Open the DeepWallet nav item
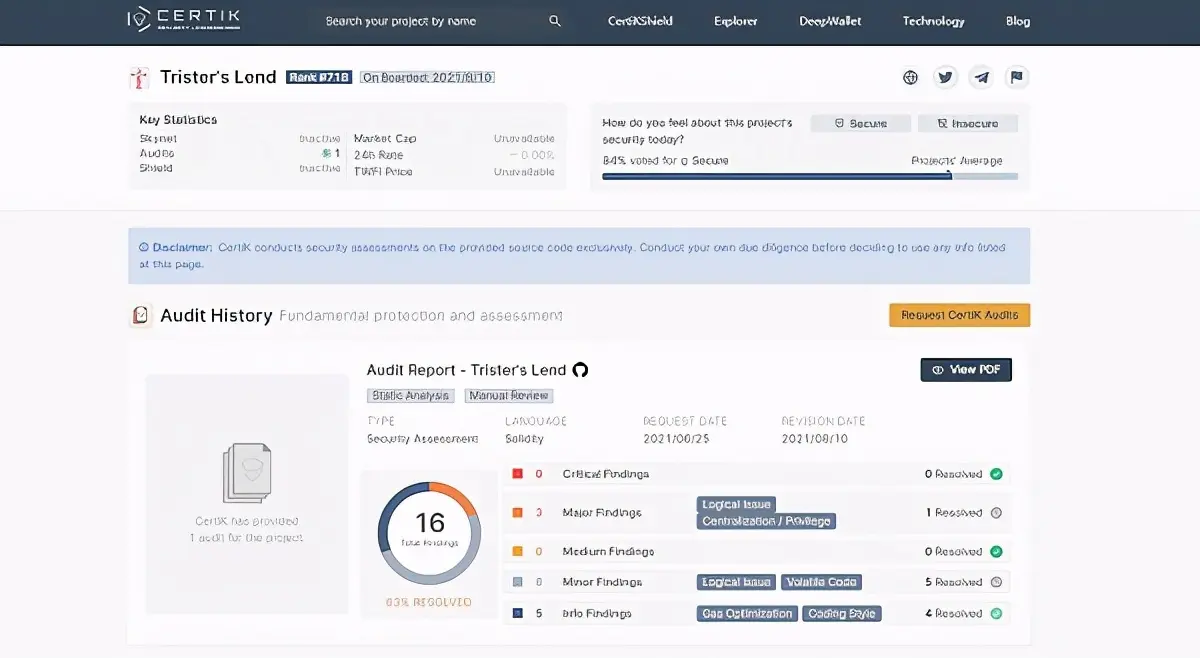This screenshot has width=1200, height=658. pos(830,21)
